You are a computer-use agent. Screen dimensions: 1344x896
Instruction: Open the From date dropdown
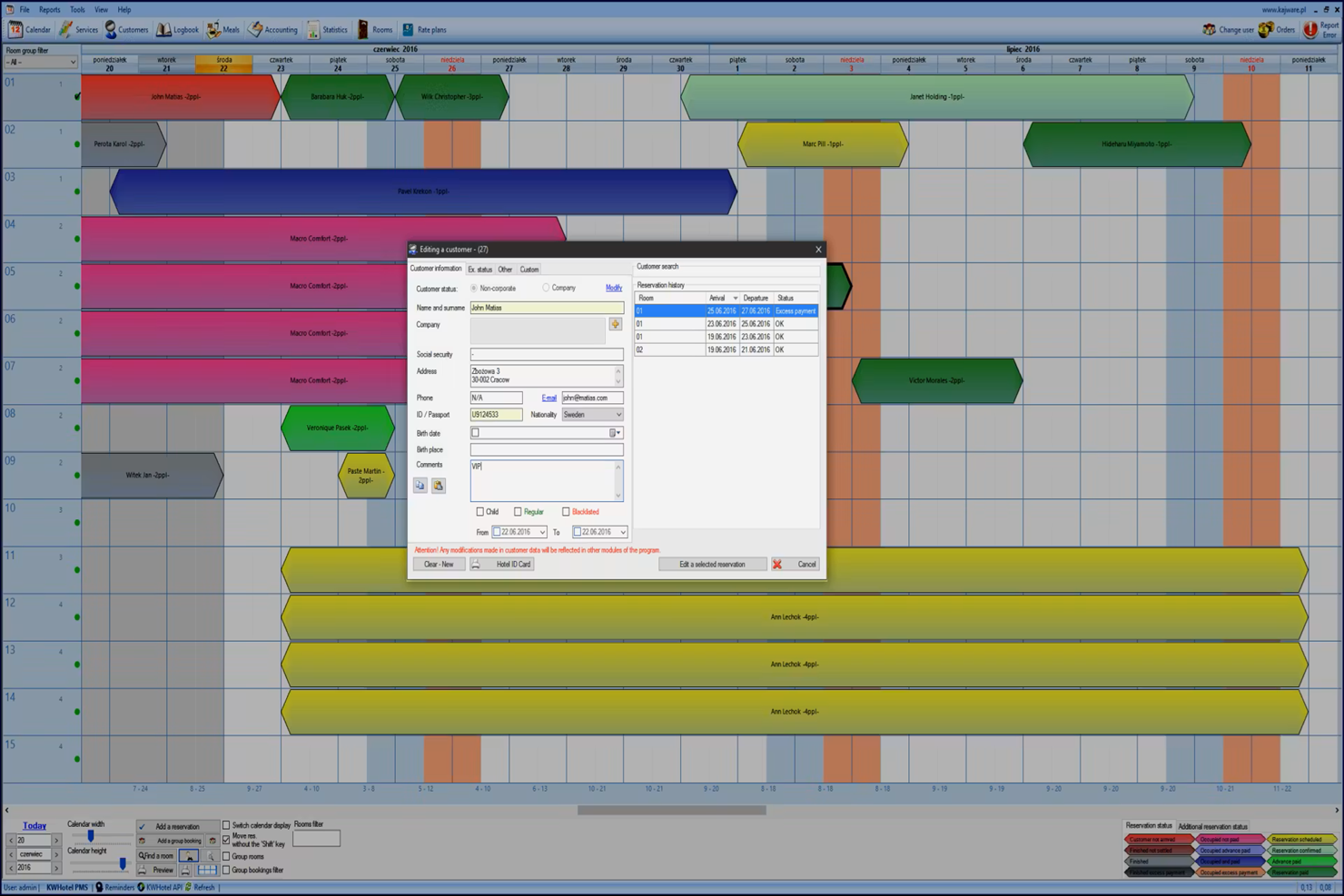(x=542, y=532)
